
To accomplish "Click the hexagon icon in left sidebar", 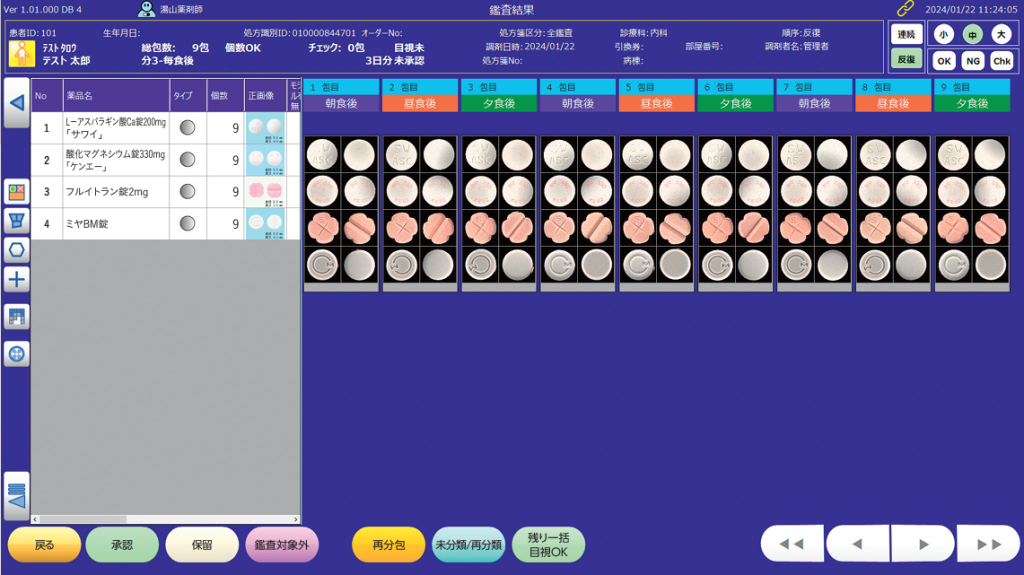I will tap(17, 249).
